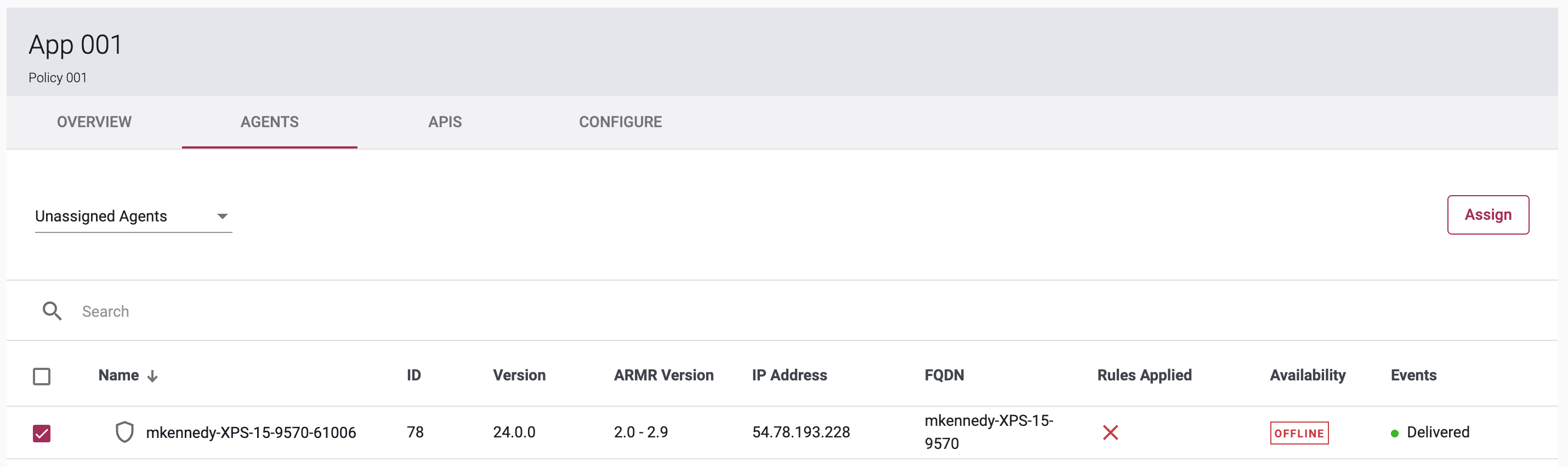
Task: Click the agent name mkennedy-XPS-15-9570-61006
Action: (x=251, y=432)
